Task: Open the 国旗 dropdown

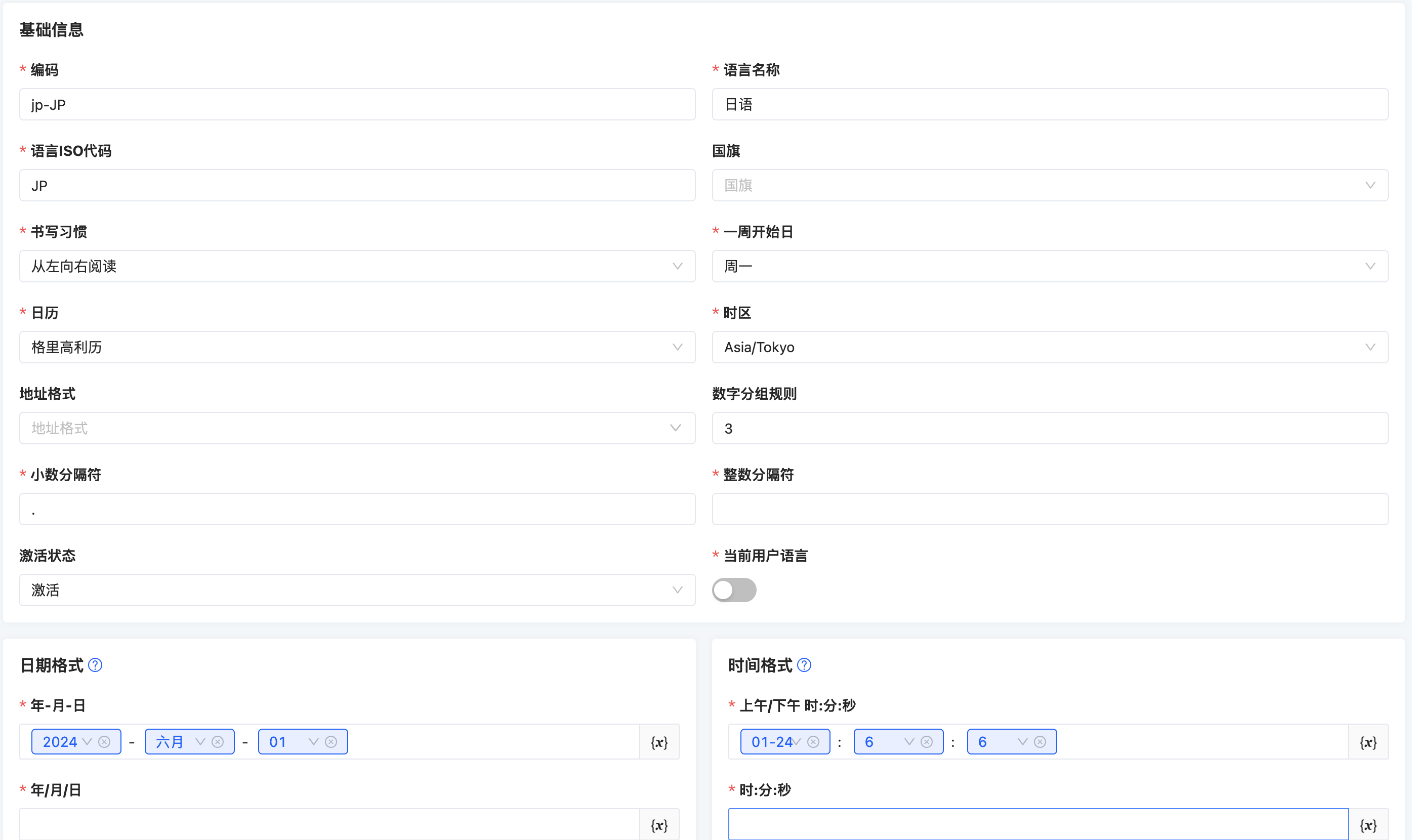Action: 1049,185
